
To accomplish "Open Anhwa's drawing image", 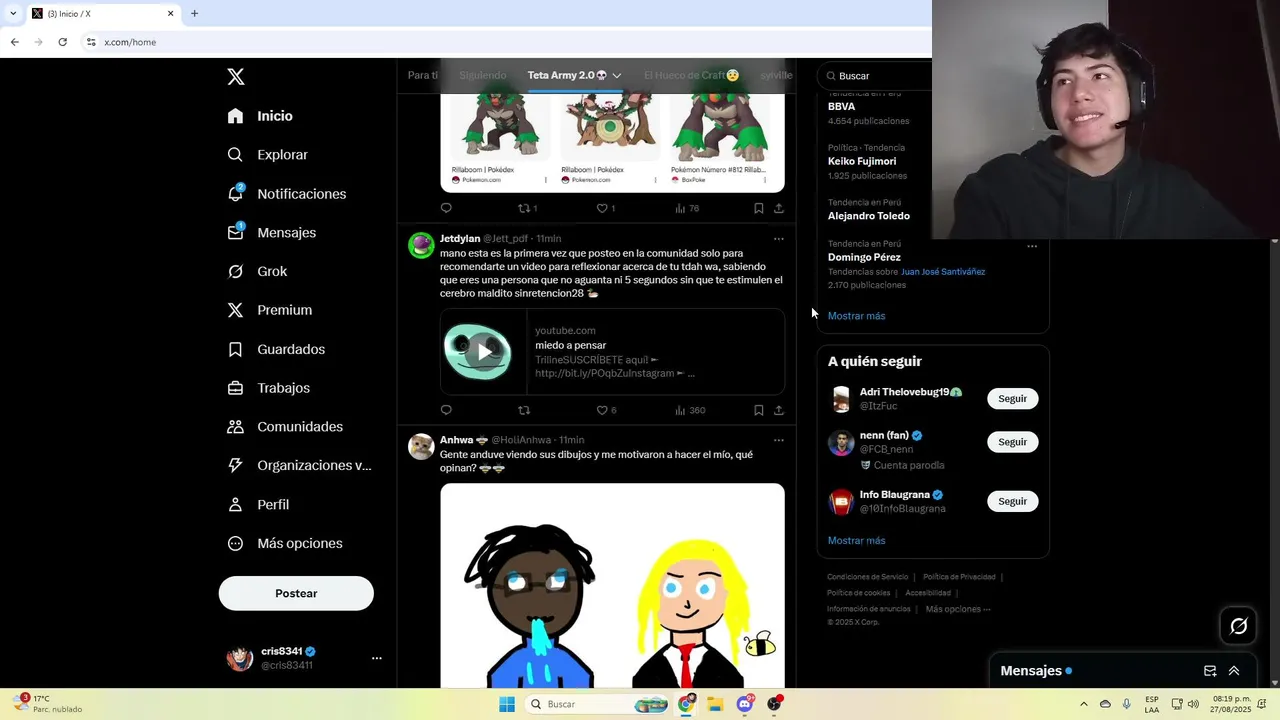I will click(x=612, y=586).
